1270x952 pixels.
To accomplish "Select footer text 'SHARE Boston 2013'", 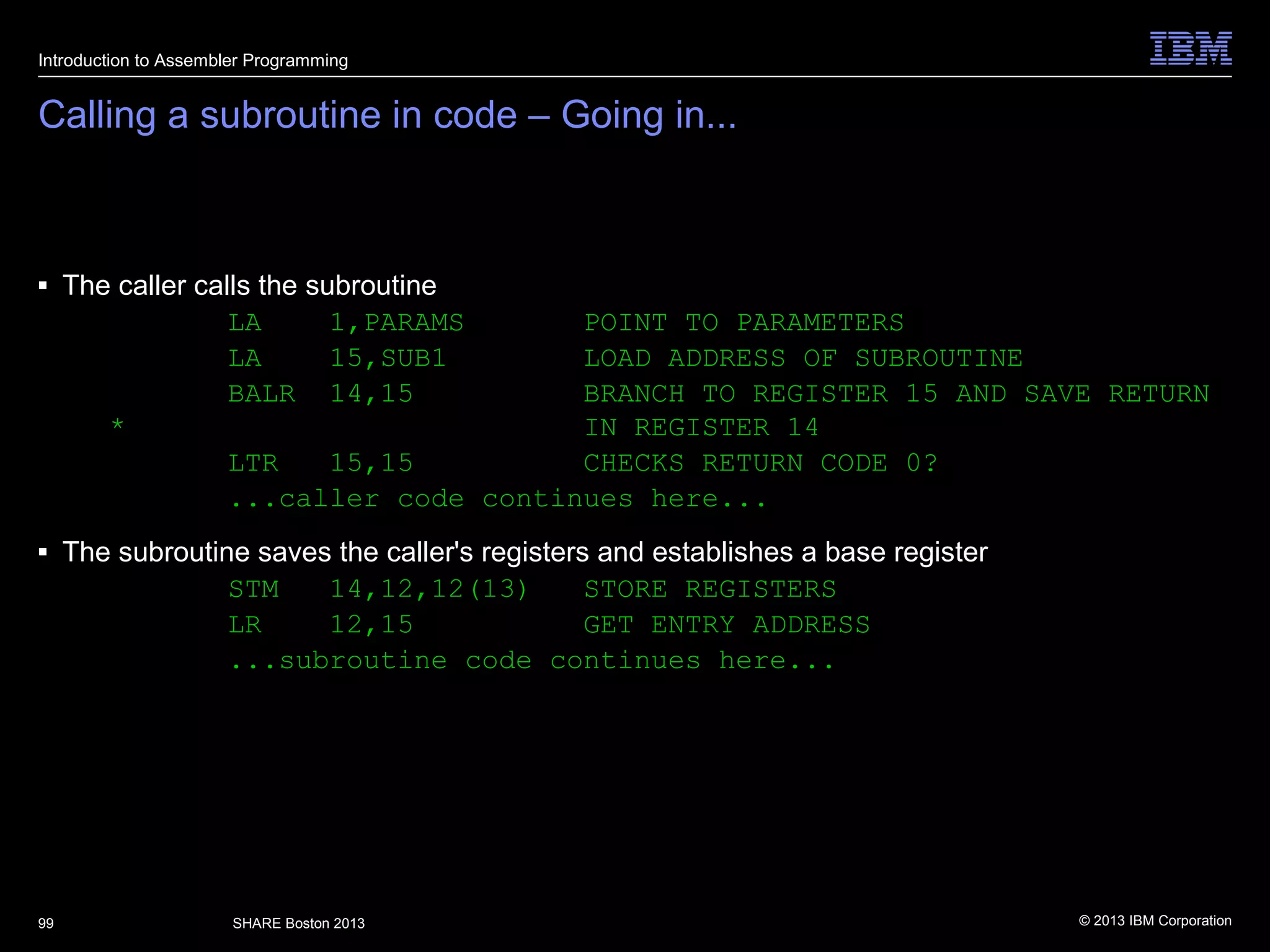I will point(298,923).
